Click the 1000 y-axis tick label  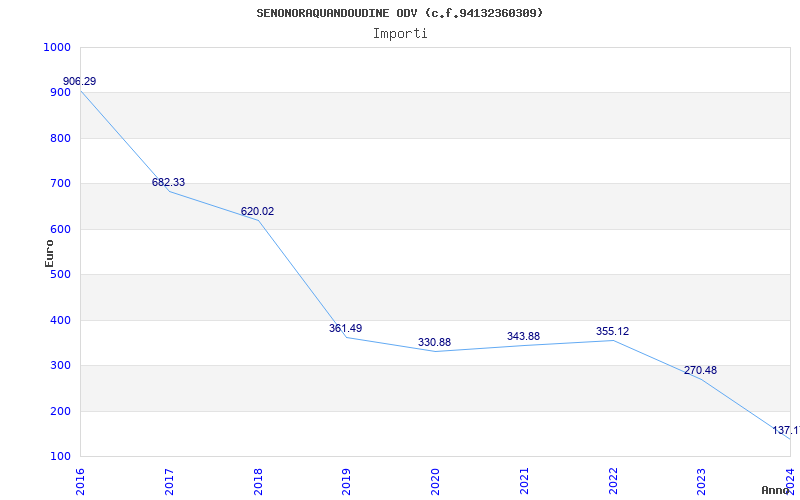pos(57,47)
